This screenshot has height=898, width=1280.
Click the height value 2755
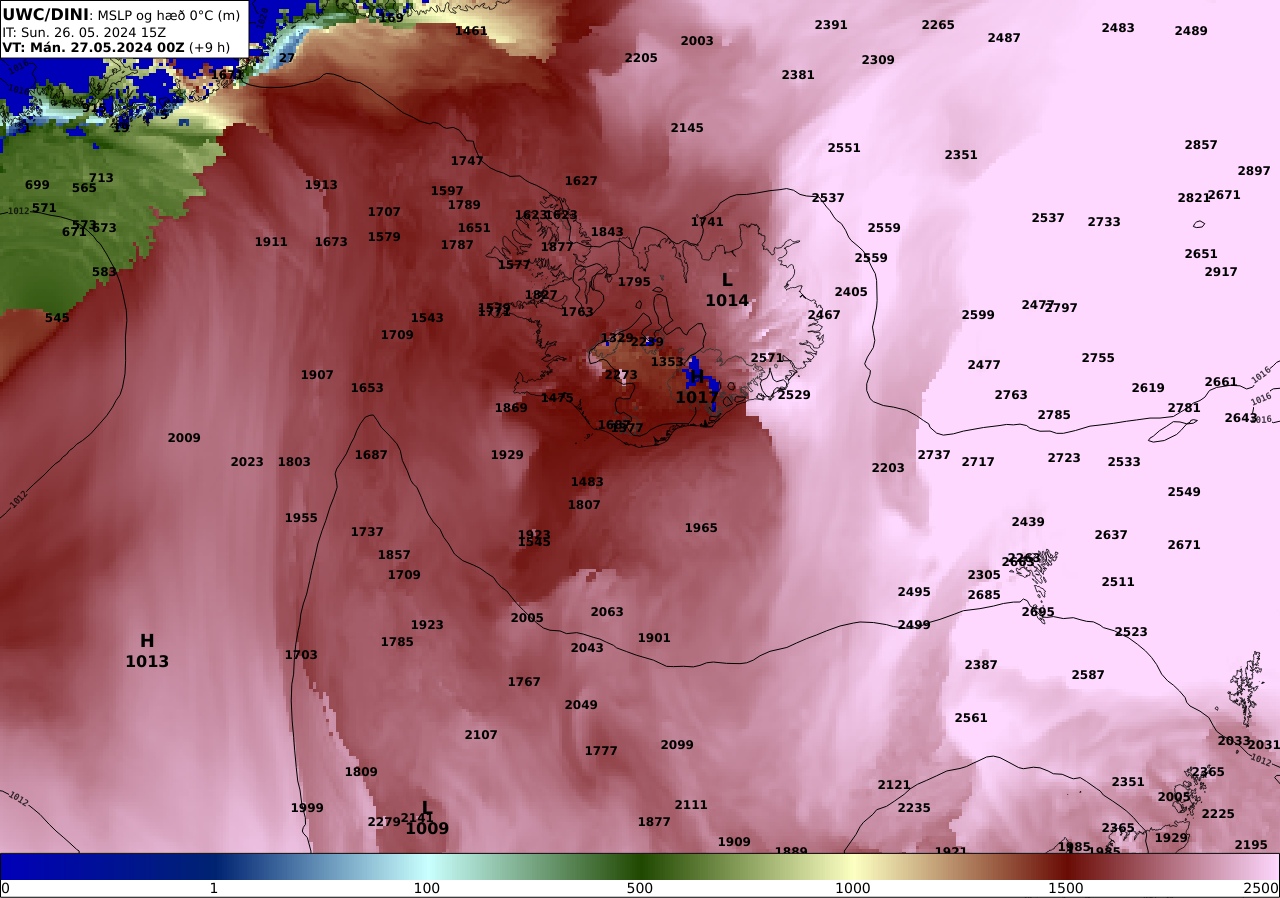coord(1098,358)
